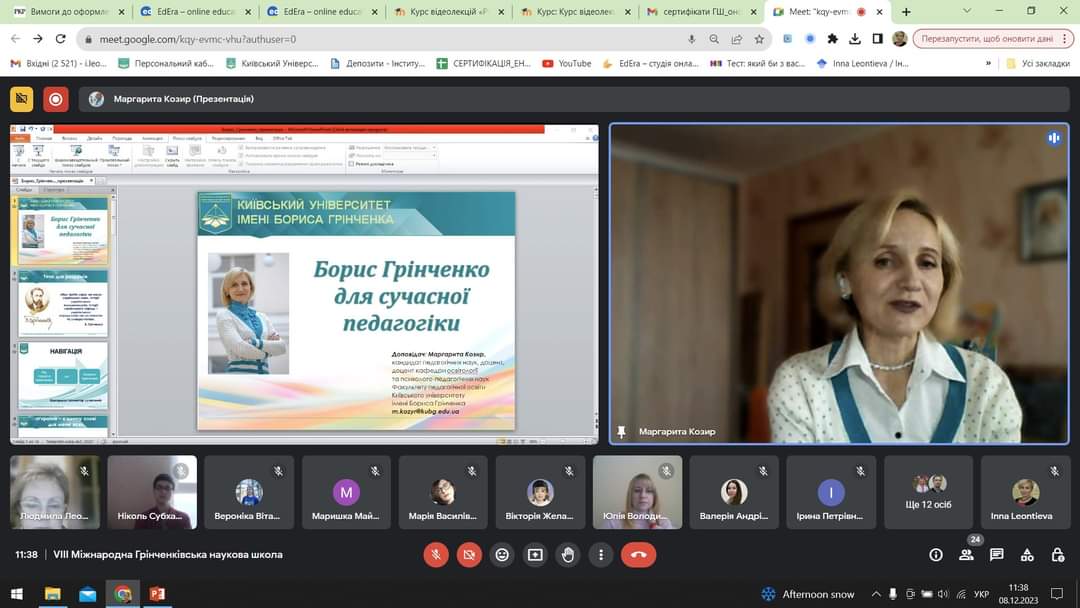The width and height of the screenshot is (1080, 608).
Task: Select Юлія Володи... participant video tile
Action: [637, 492]
